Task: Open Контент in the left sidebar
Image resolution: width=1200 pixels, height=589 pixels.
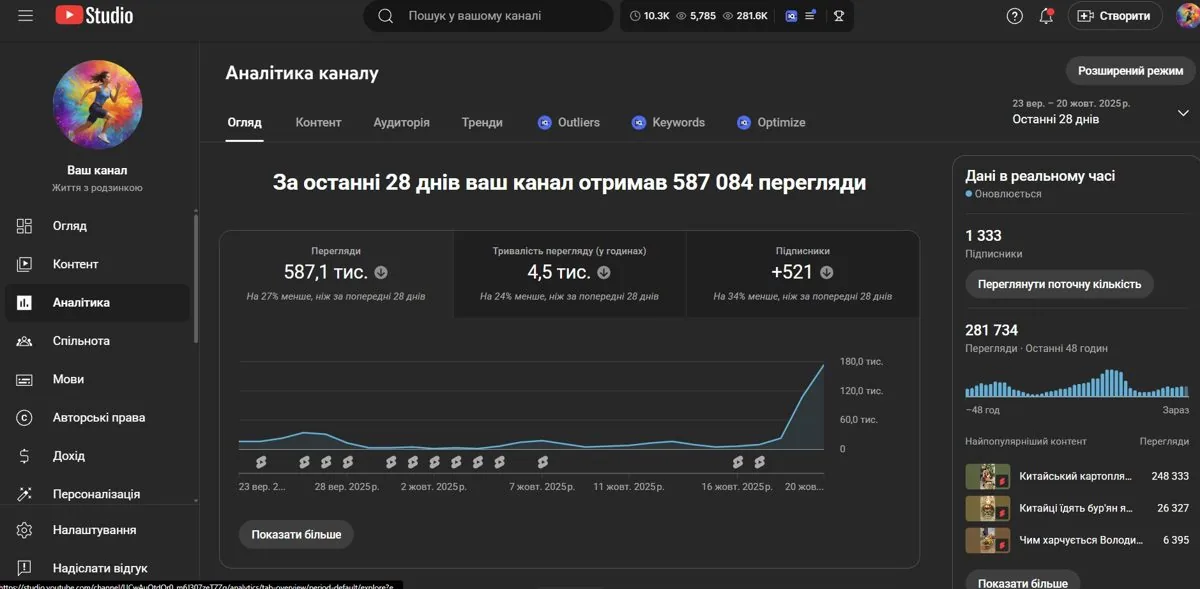Action: click(x=97, y=264)
